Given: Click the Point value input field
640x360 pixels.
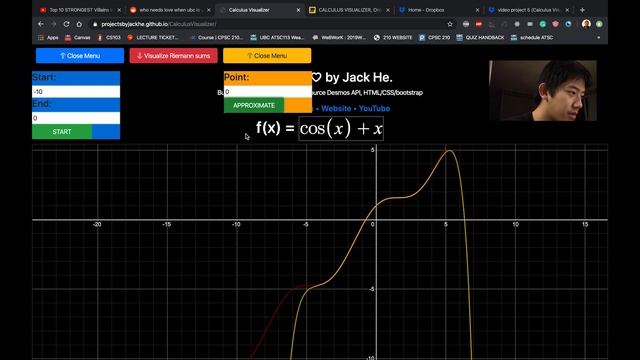Looking at the screenshot, I should [x=268, y=91].
